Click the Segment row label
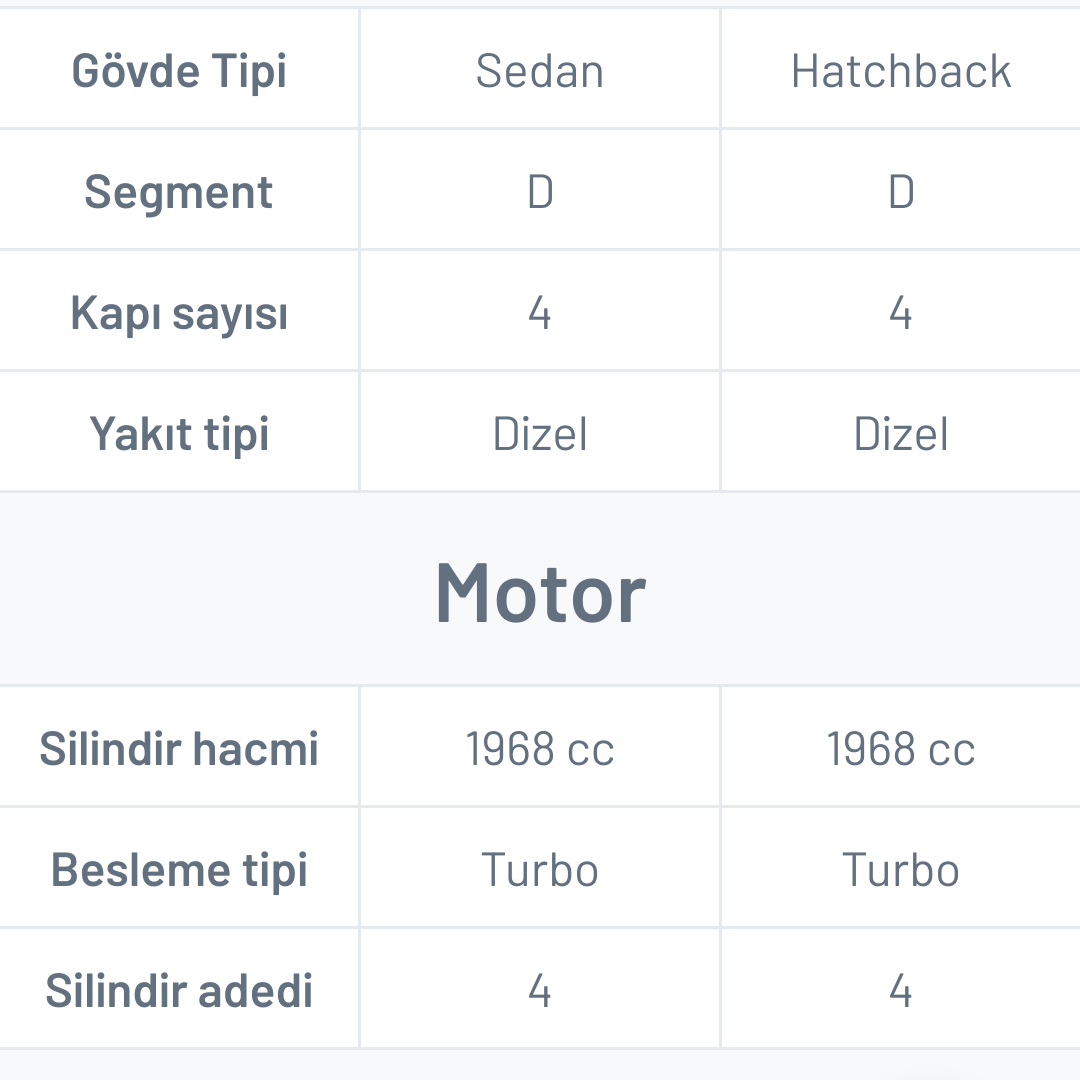1080x1080 pixels. [180, 192]
